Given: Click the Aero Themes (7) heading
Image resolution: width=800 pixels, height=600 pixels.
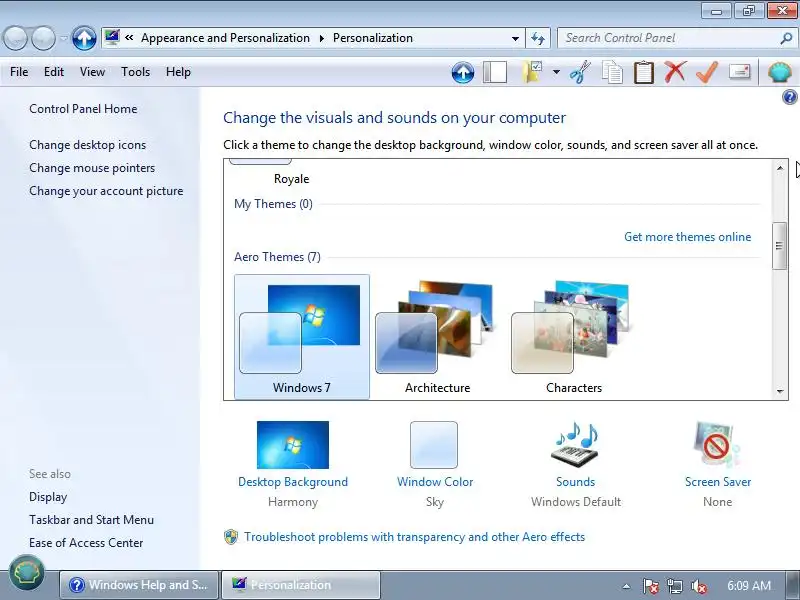Looking at the screenshot, I should 277,257.
